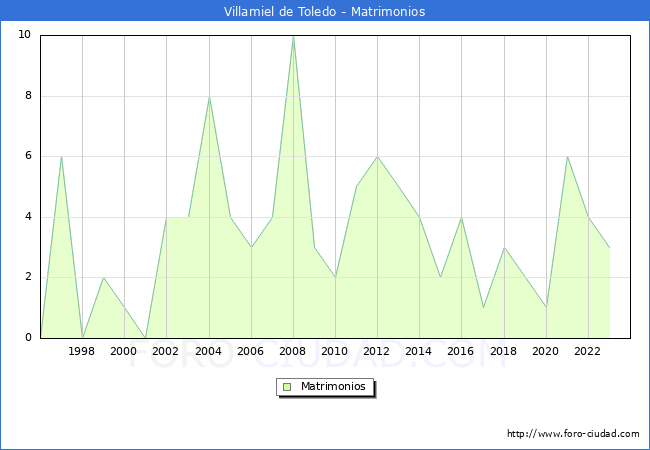The image size is (650, 450).
Task: Click the x-axis label 2004
Action: (208, 351)
